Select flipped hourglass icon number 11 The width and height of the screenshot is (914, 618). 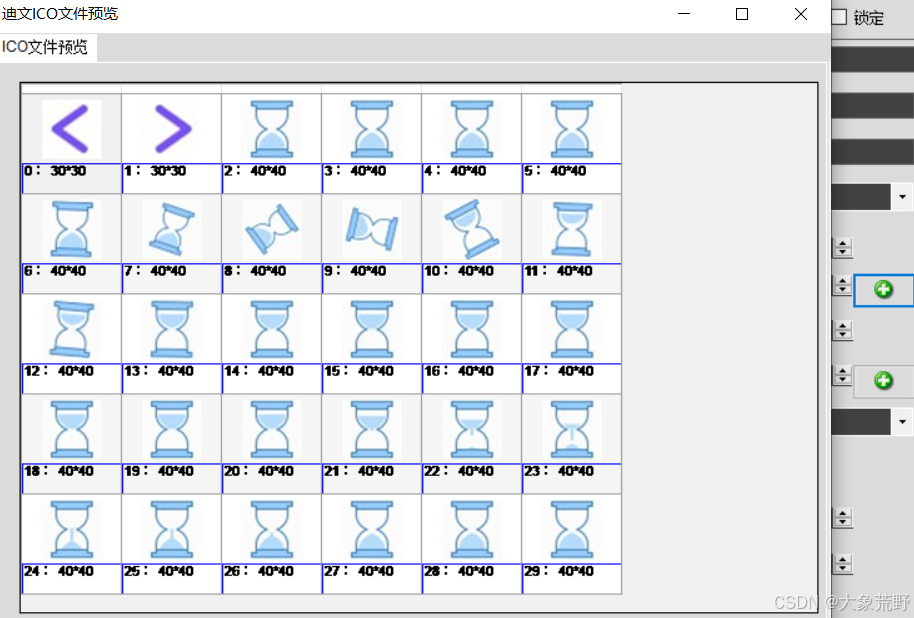pyautogui.click(x=572, y=229)
